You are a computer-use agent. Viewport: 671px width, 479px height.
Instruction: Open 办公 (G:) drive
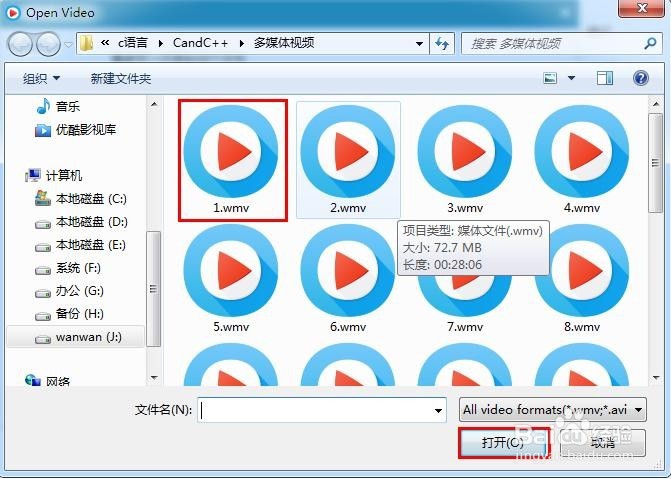point(69,291)
